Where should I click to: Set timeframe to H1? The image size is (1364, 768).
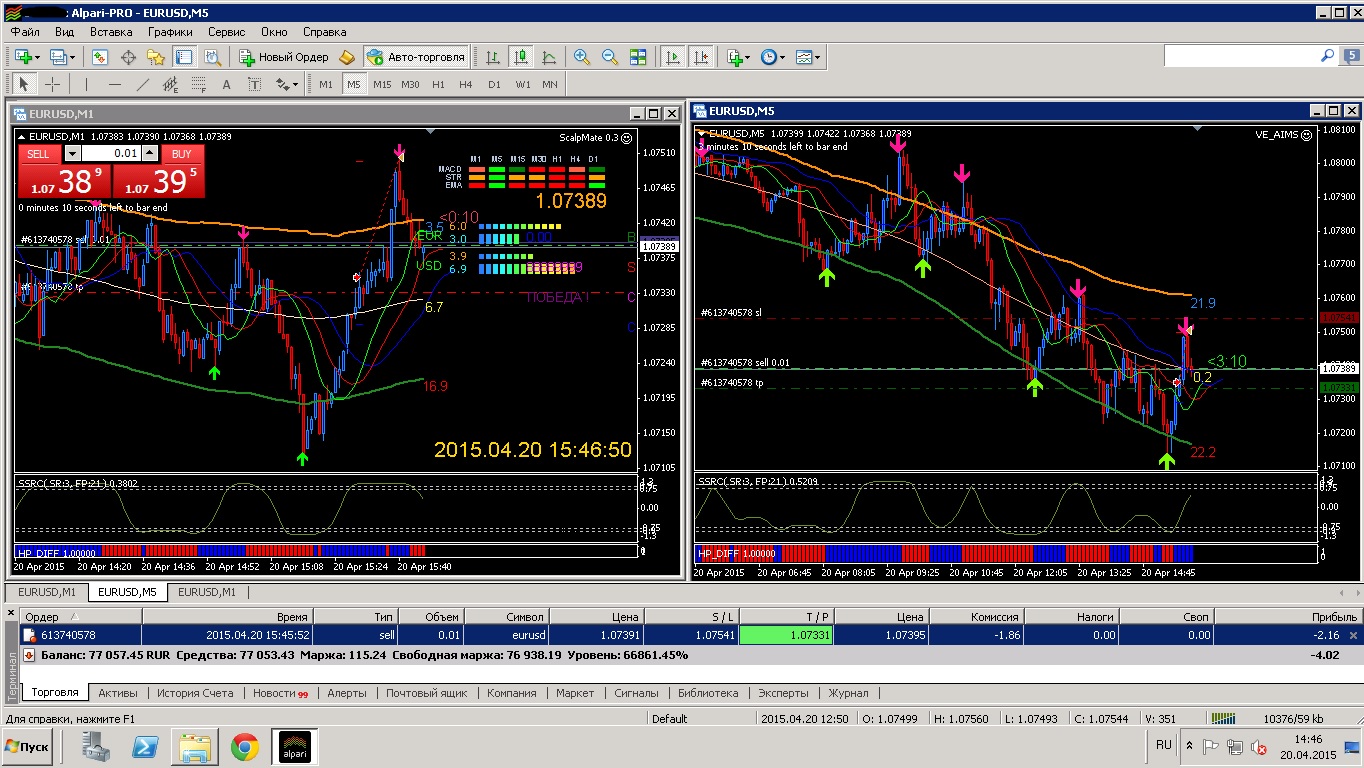click(438, 84)
